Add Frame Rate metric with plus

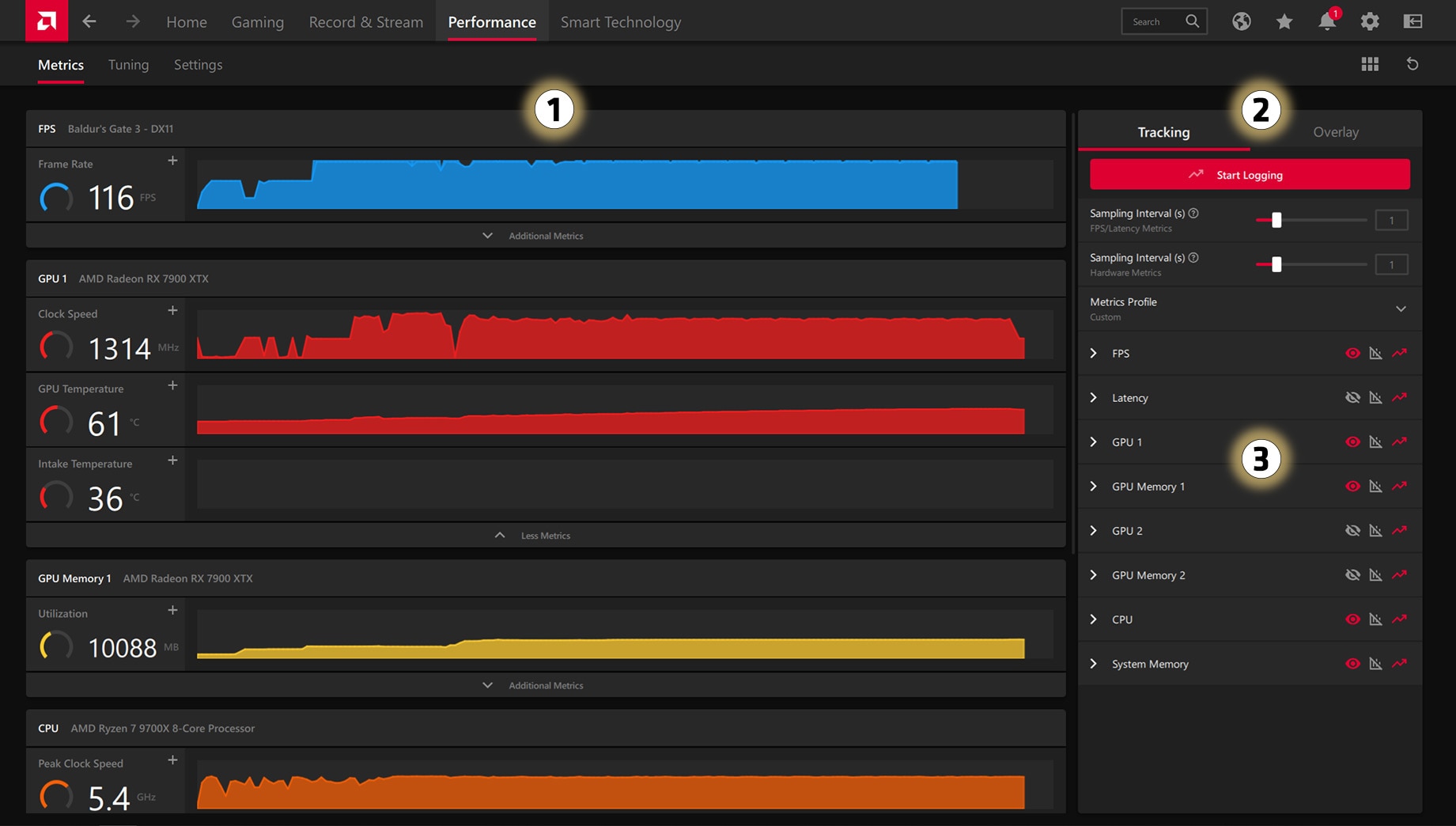coord(172,161)
